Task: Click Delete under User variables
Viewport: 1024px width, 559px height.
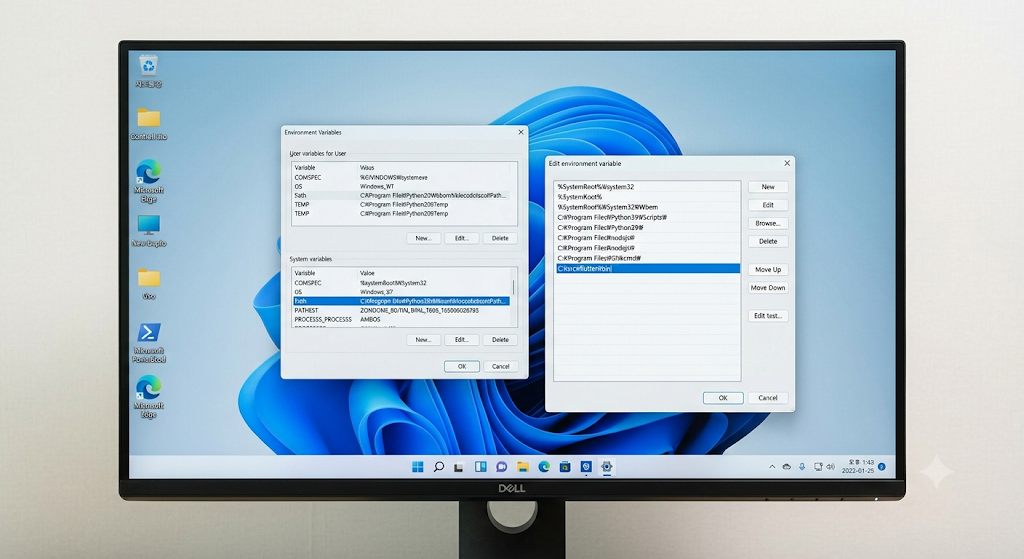Action: tap(500, 238)
